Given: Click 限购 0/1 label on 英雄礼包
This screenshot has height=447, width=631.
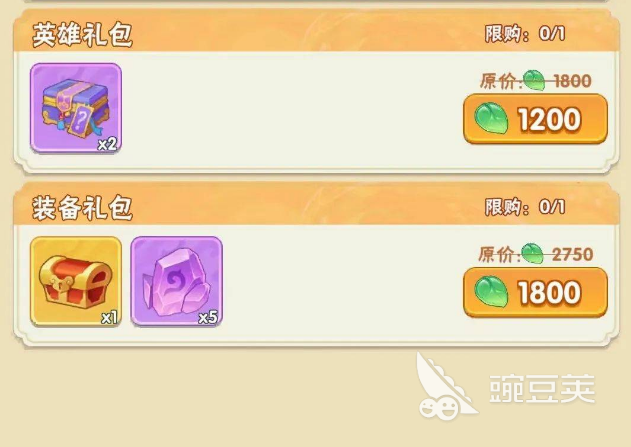Looking at the screenshot, I should tap(525, 34).
